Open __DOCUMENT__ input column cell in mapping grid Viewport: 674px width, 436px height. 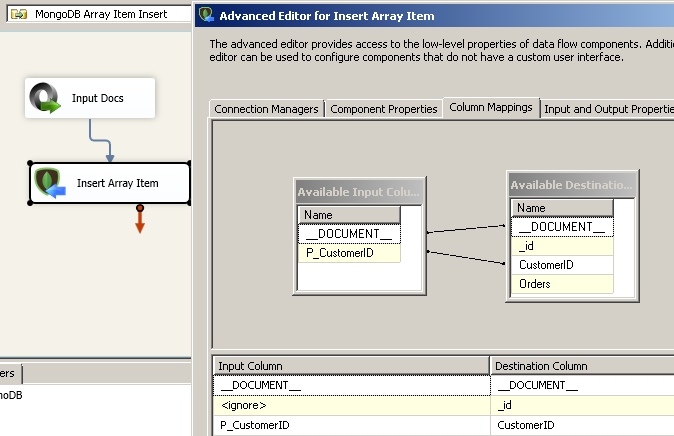pos(352,385)
